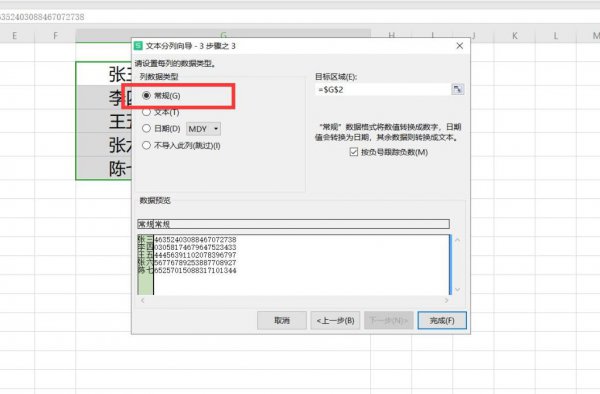This screenshot has width=600, height=394.
Task: Select column L header in spreadsheet
Action: 556,36
